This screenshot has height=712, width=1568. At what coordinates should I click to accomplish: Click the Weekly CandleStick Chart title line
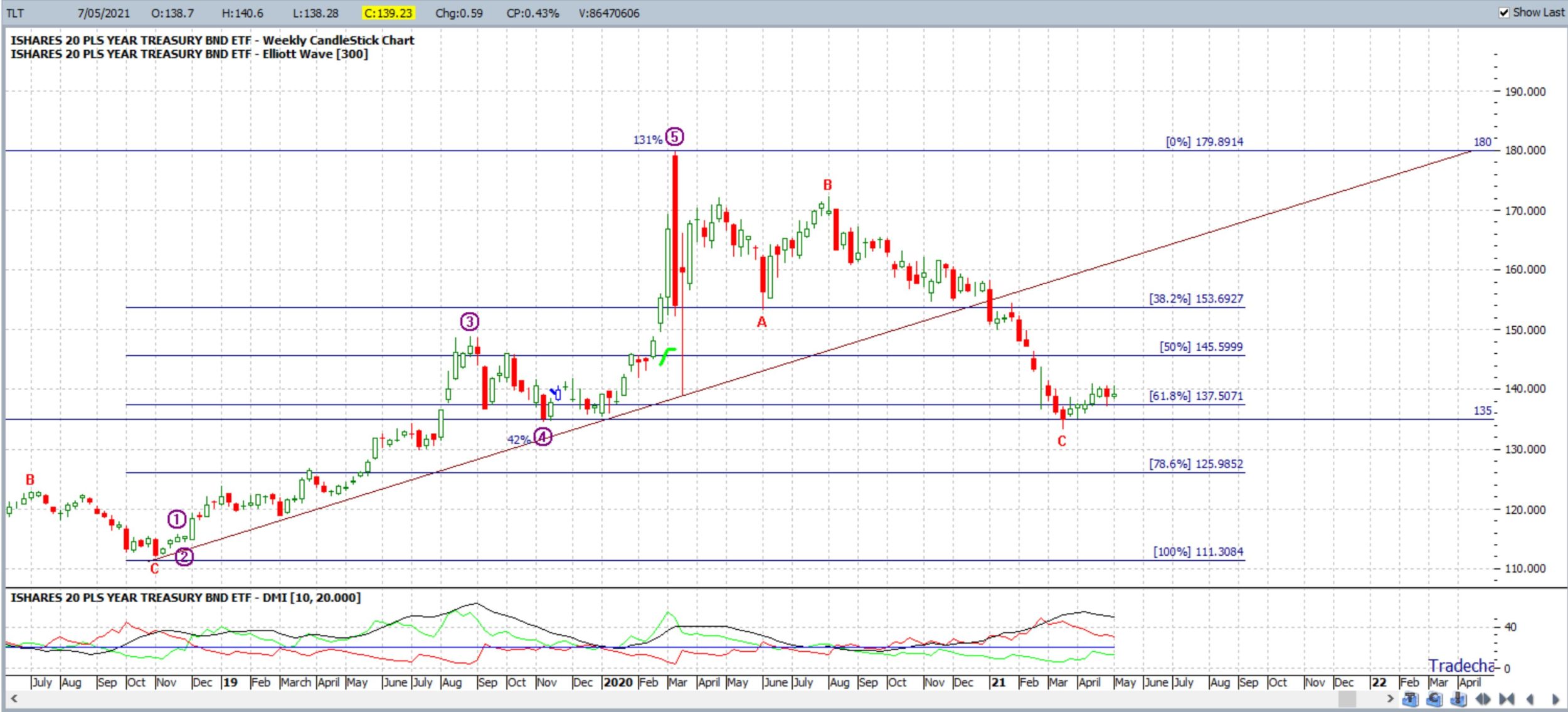coord(213,40)
